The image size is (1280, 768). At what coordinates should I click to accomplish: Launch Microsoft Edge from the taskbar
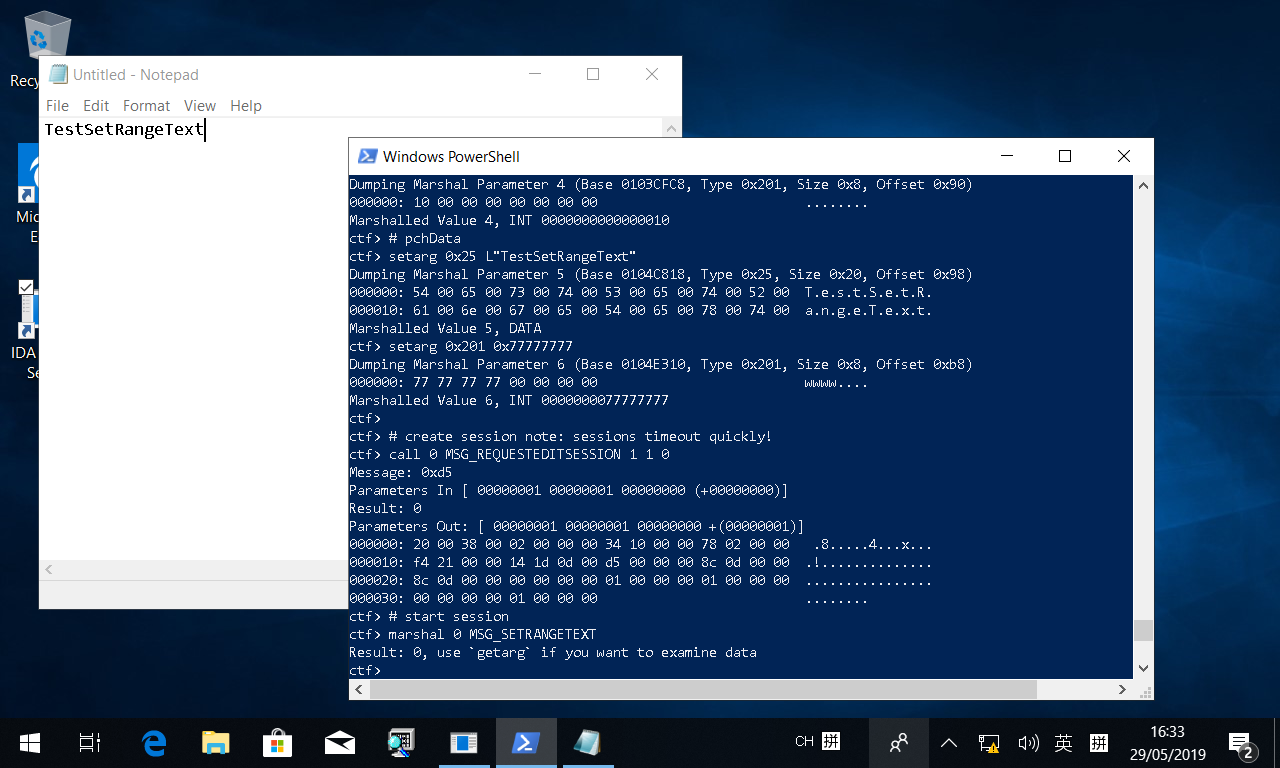pos(153,743)
